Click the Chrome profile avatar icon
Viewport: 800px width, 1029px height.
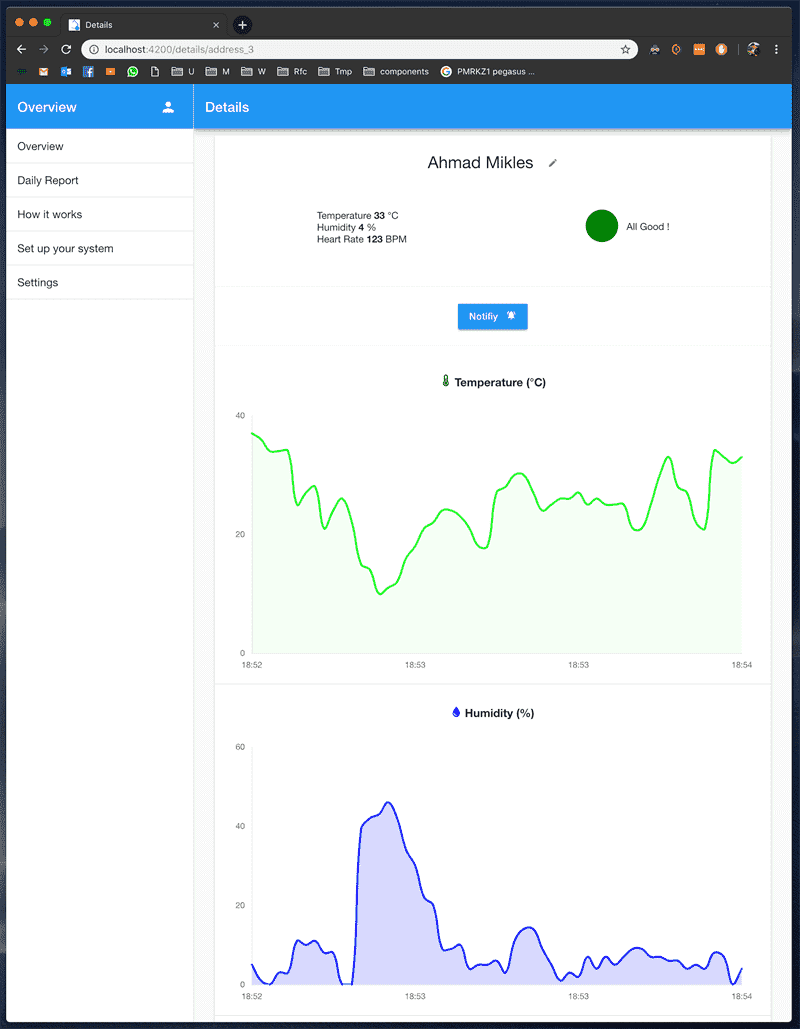tap(753, 49)
